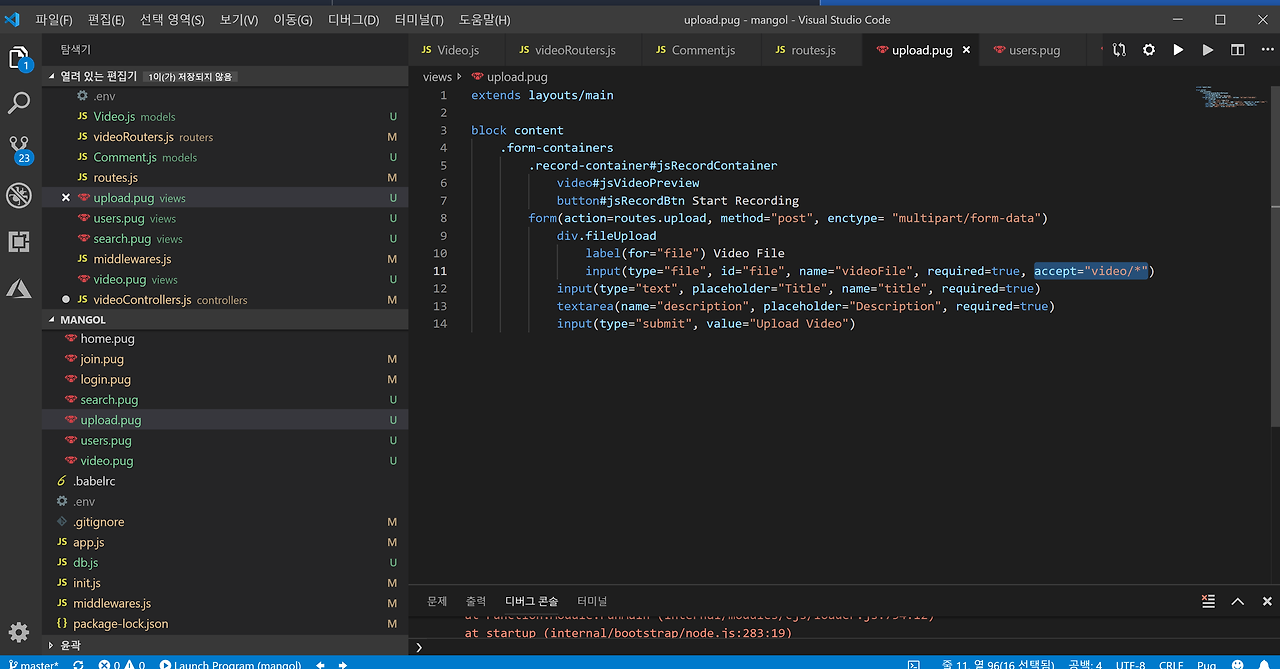The width and height of the screenshot is (1280, 669).
Task: Open app.js in the file explorer
Action: (x=89, y=542)
